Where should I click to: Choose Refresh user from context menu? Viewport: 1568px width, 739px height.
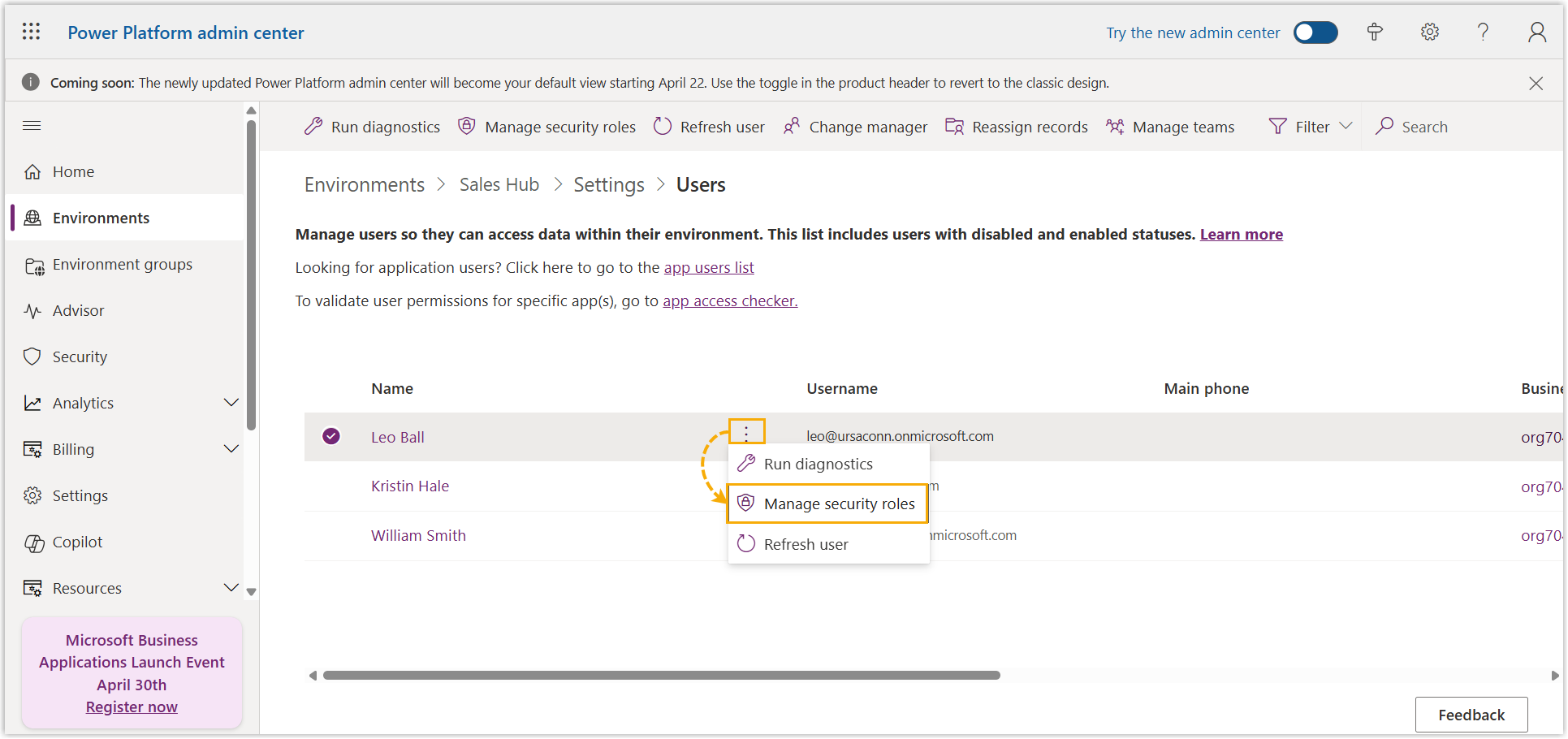tap(806, 544)
